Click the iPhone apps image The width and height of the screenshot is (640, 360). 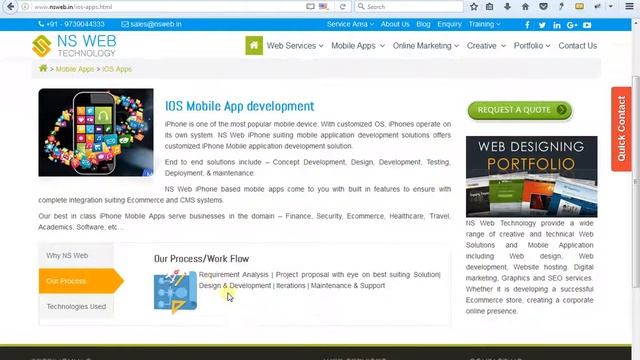(96, 132)
